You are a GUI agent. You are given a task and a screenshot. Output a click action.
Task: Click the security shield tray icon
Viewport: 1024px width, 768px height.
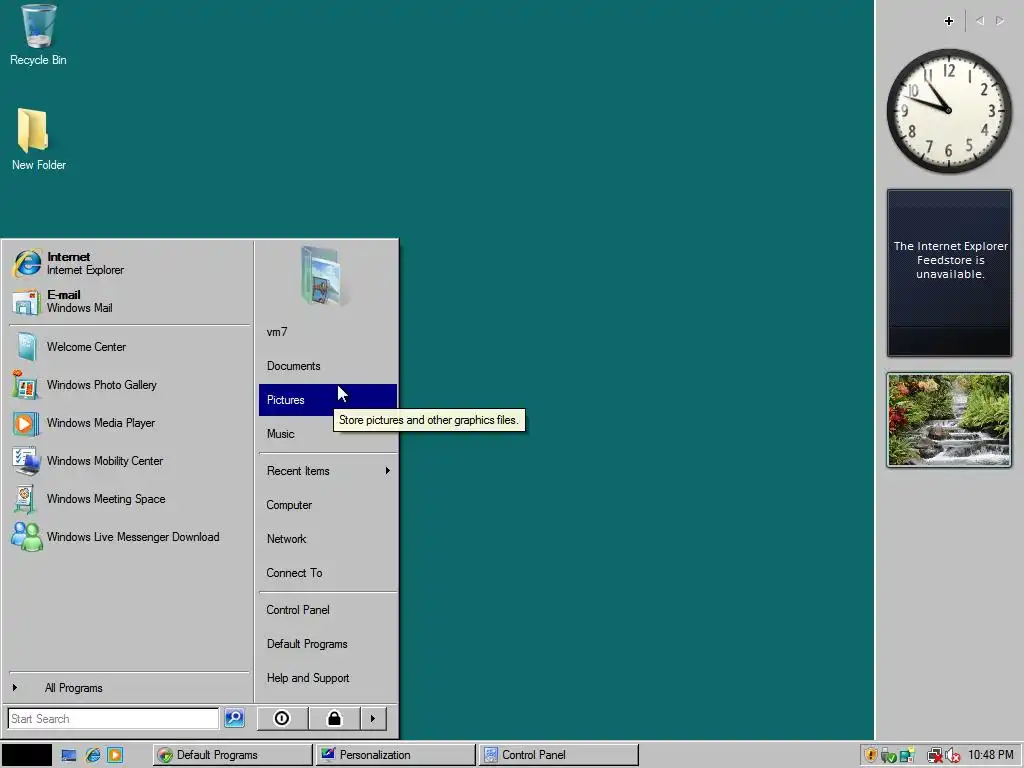click(871, 755)
